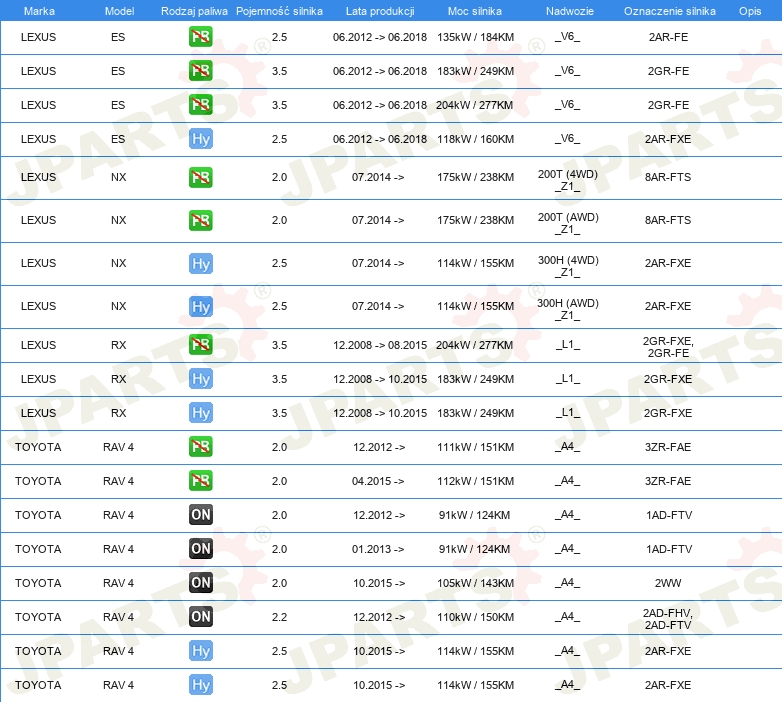
Task: Click ON diesel icon in RAV 4 2WW row
Action: (200, 582)
